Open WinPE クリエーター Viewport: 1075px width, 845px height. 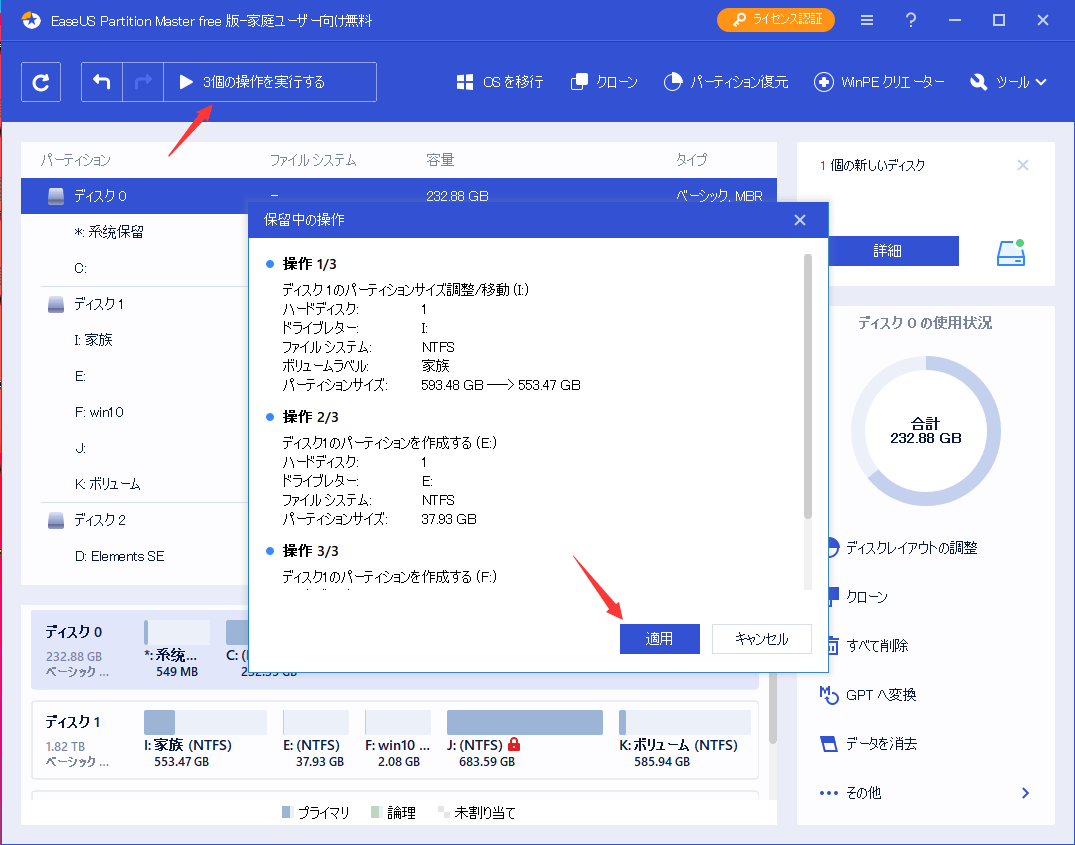point(879,82)
